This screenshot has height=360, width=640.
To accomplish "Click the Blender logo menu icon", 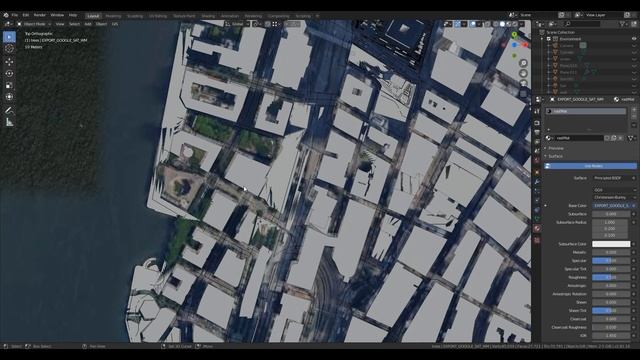I will point(6,15).
